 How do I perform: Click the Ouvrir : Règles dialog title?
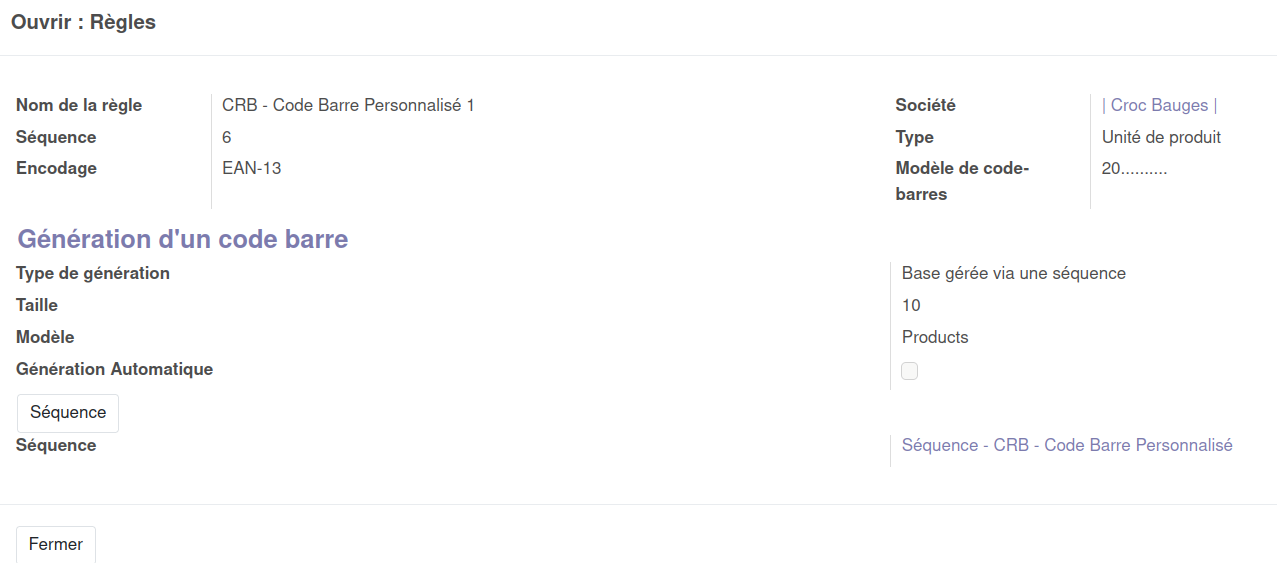coord(84,22)
